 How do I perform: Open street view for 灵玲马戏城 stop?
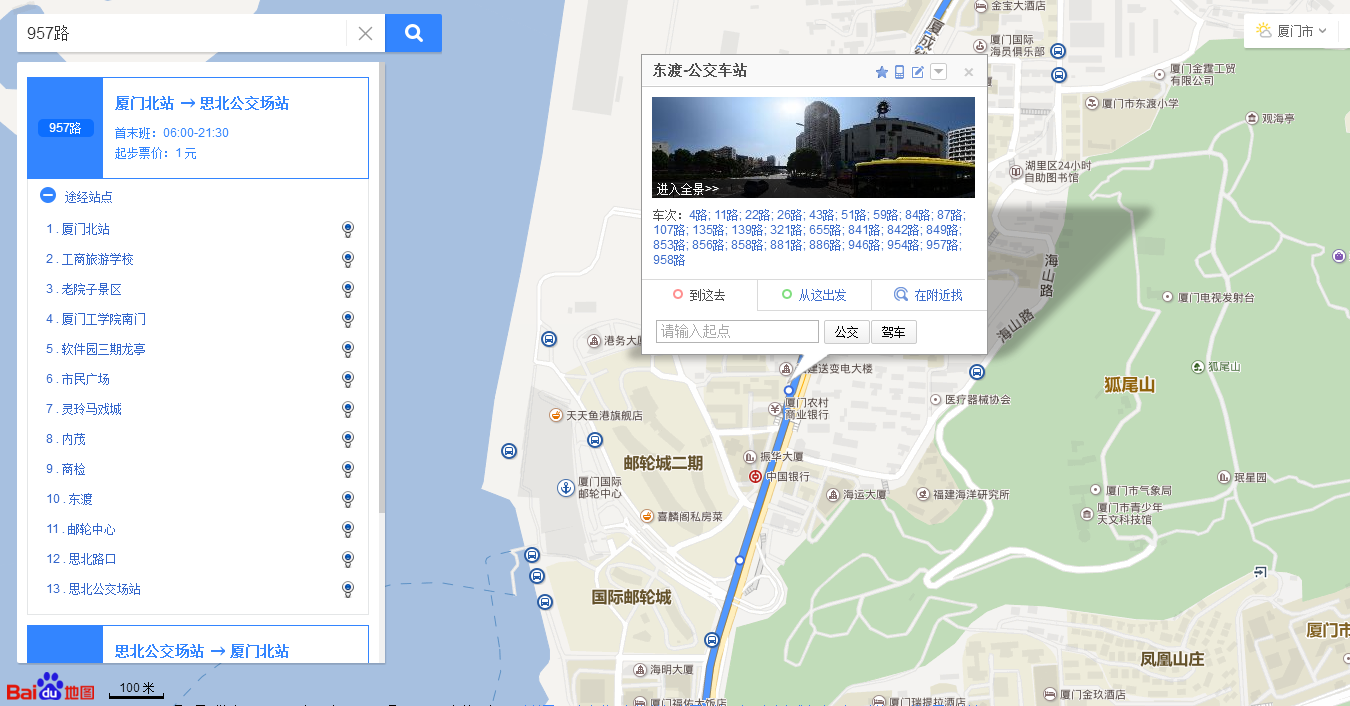pos(347,409)
